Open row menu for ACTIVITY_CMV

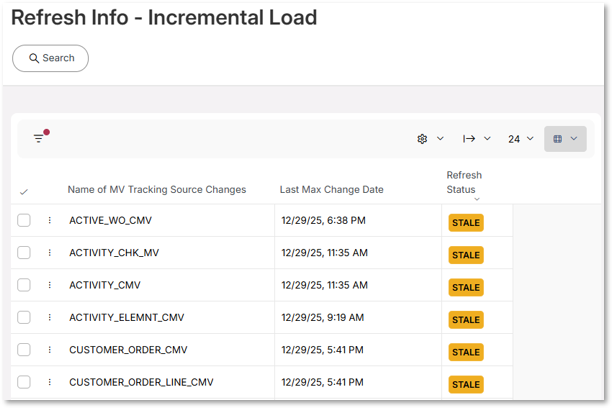coord(50,285)
